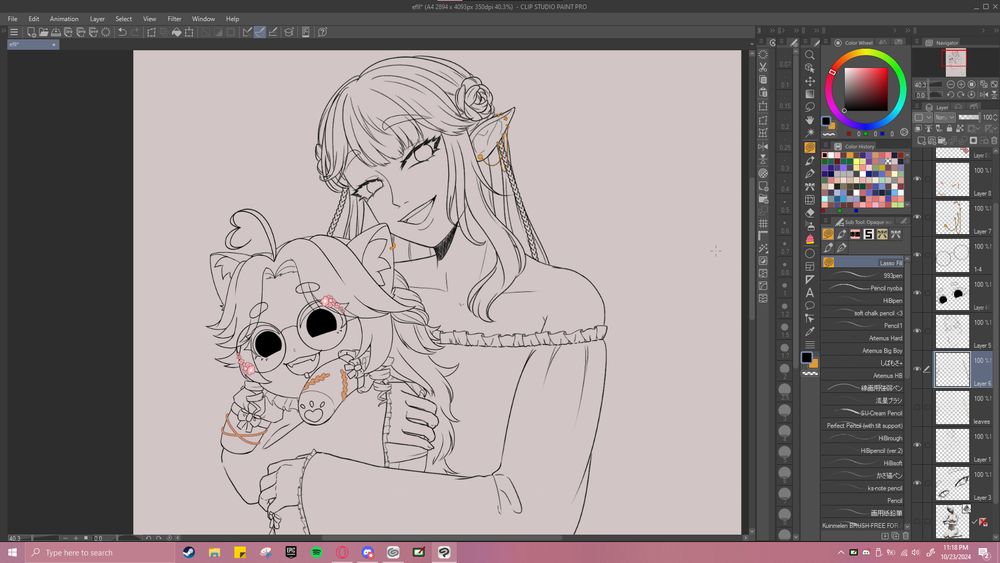Click the Navigator canvas preview thumbnail

pos(955,62)
